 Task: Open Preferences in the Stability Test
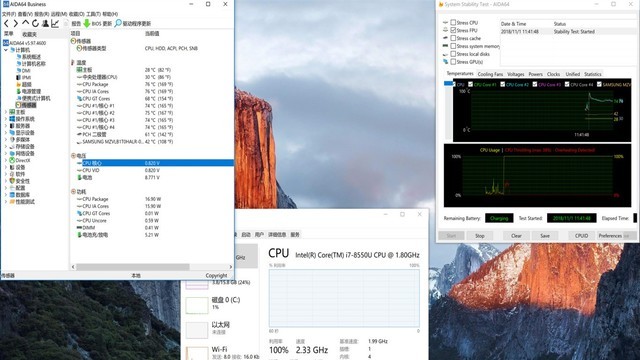(610, 236)
